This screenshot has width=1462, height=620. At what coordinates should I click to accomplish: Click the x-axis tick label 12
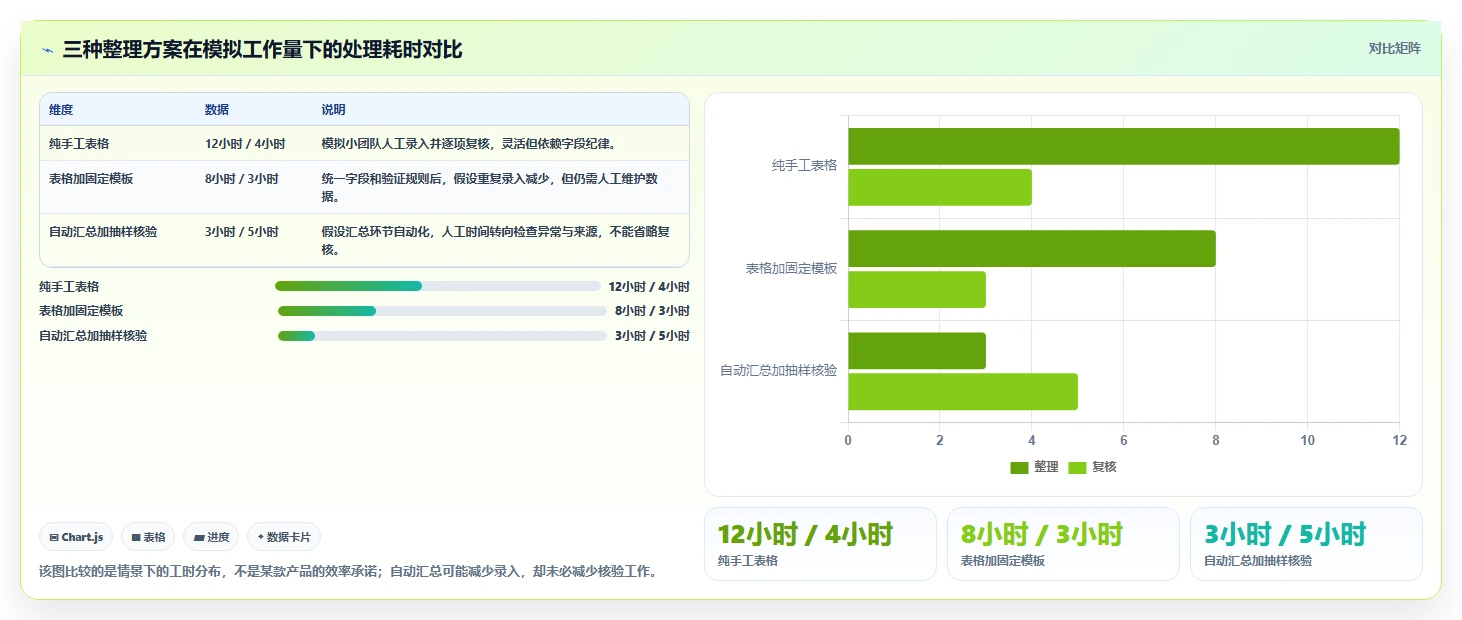click(1399, 441)
